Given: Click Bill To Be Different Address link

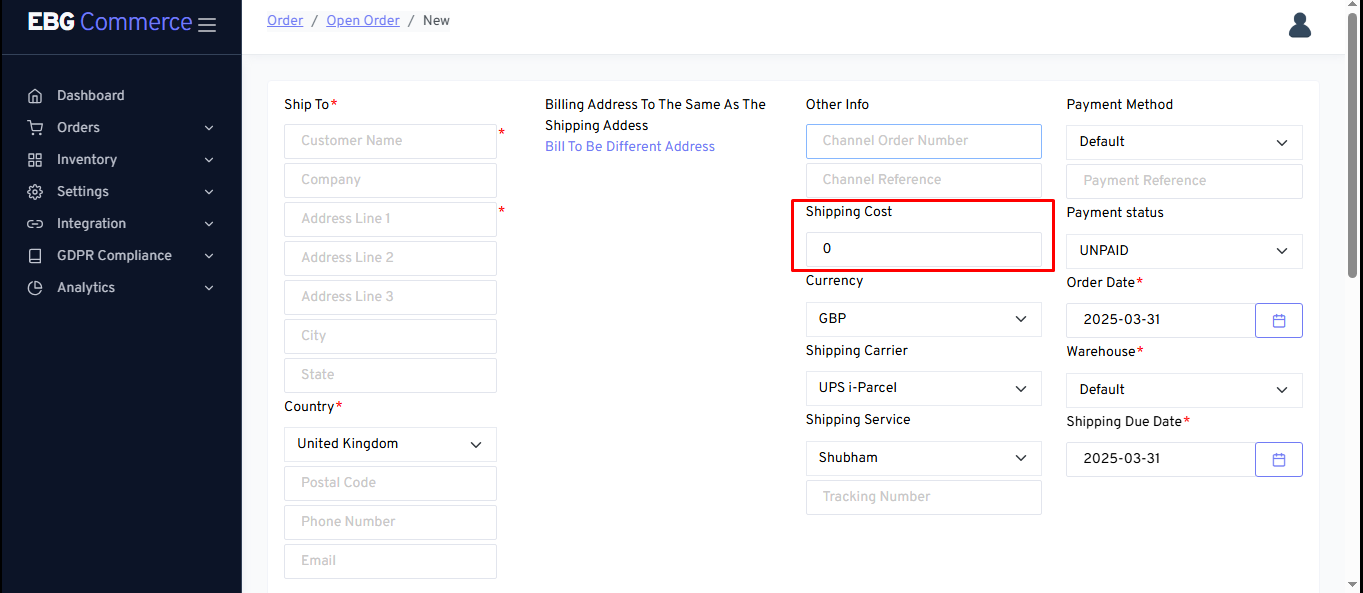Looking at the screenshot, I should [x=630, y=147].
